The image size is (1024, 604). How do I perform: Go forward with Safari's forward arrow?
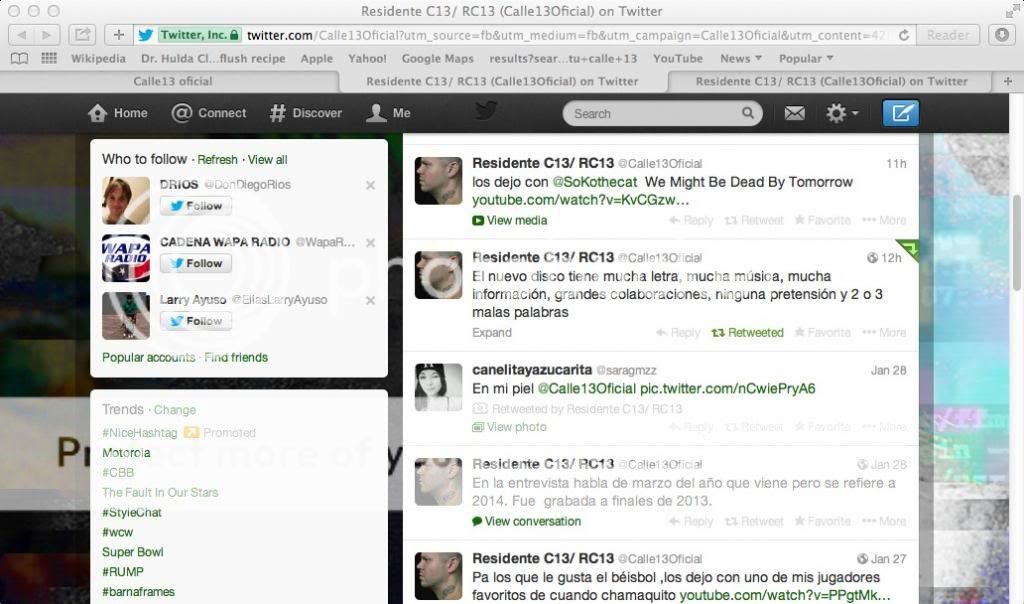tap(46, 35)
